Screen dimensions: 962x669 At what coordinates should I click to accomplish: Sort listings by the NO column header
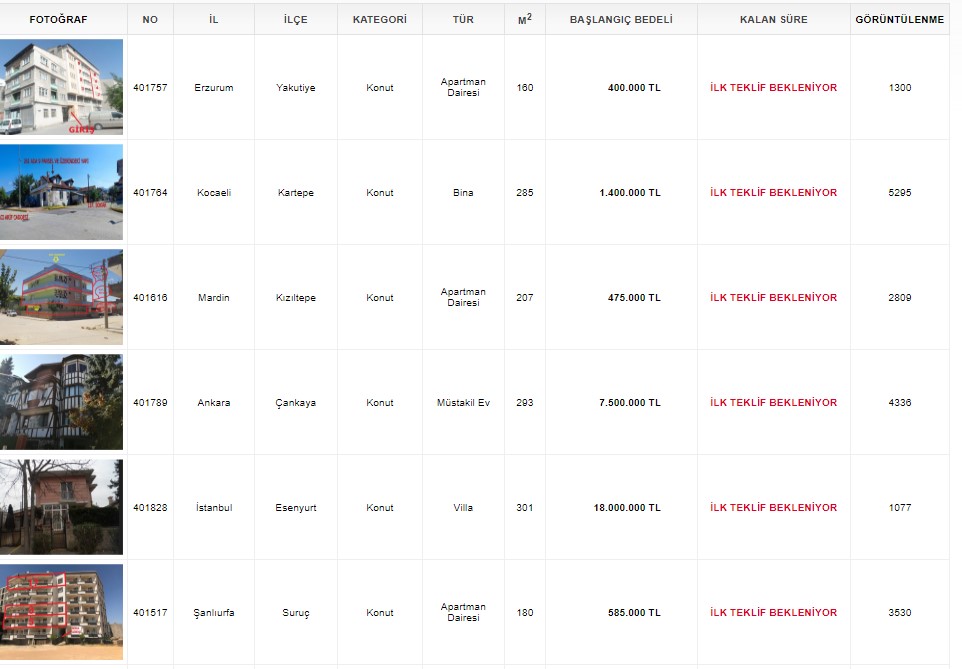(150, 20)
